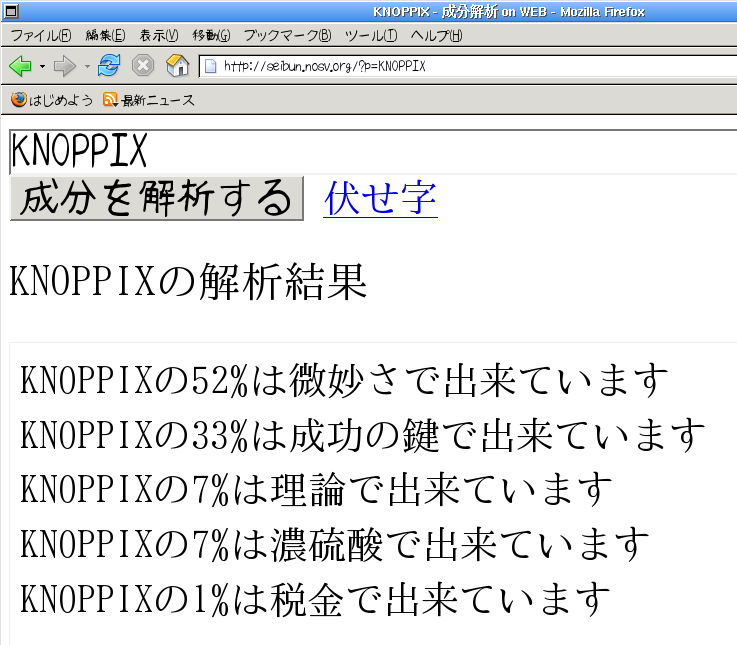Go to the home page icon
The image size is (737, 645).
177,65
